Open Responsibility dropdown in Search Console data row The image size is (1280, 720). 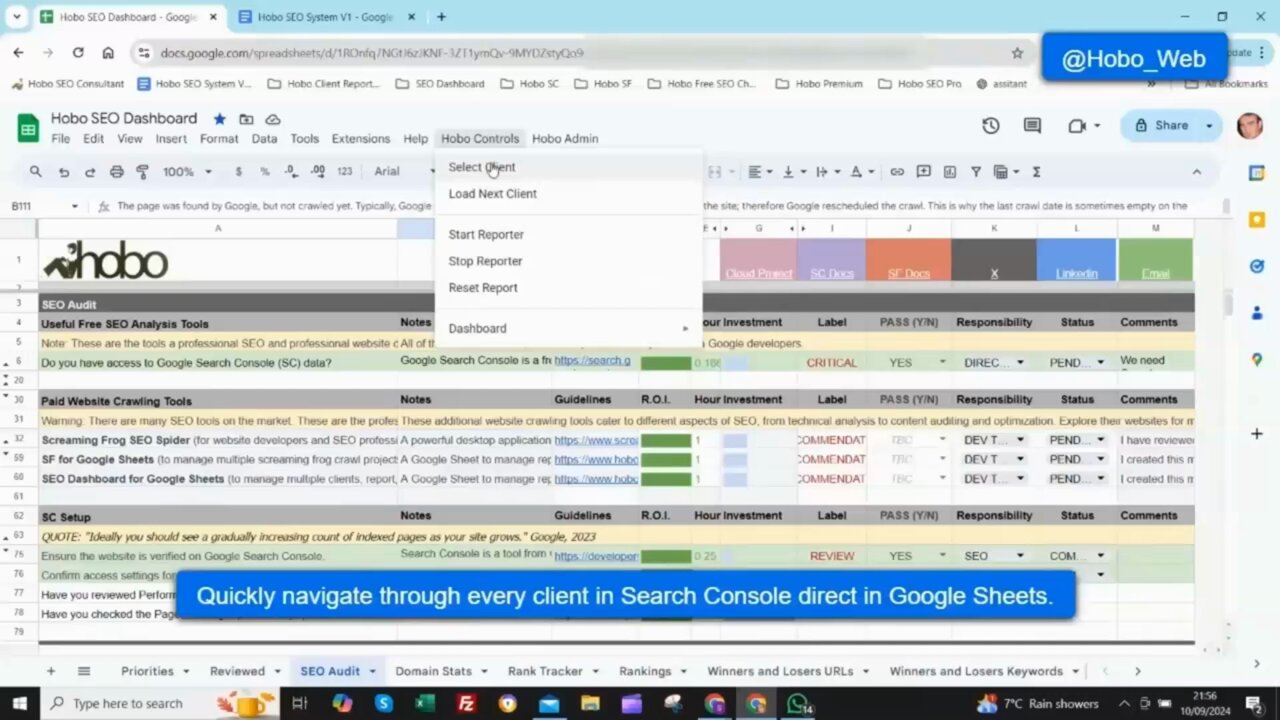click(1020, 363)
